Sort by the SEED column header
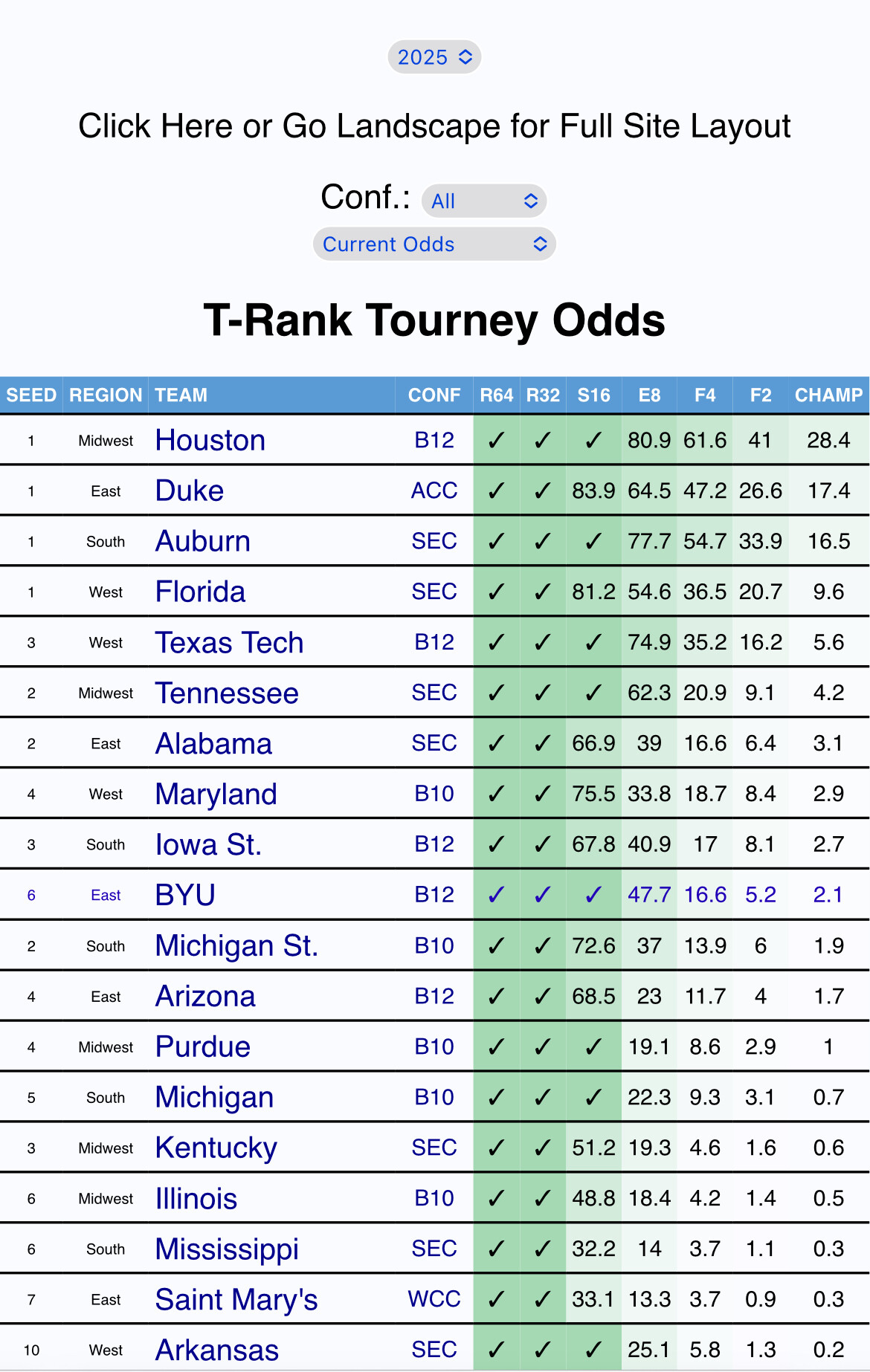 (31, 395)
